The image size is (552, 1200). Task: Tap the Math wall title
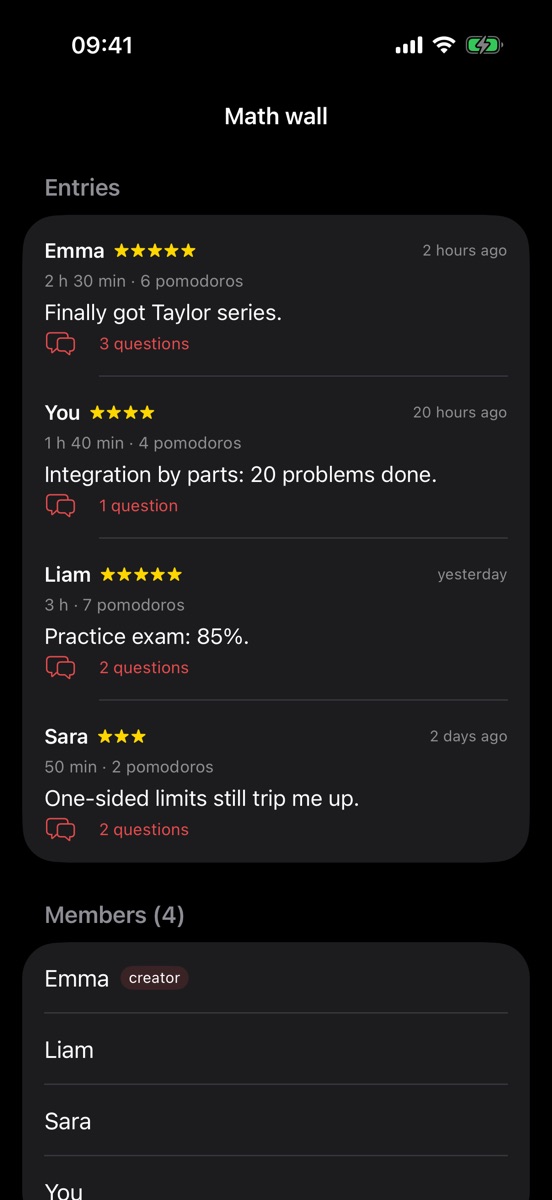coord(276,116)
